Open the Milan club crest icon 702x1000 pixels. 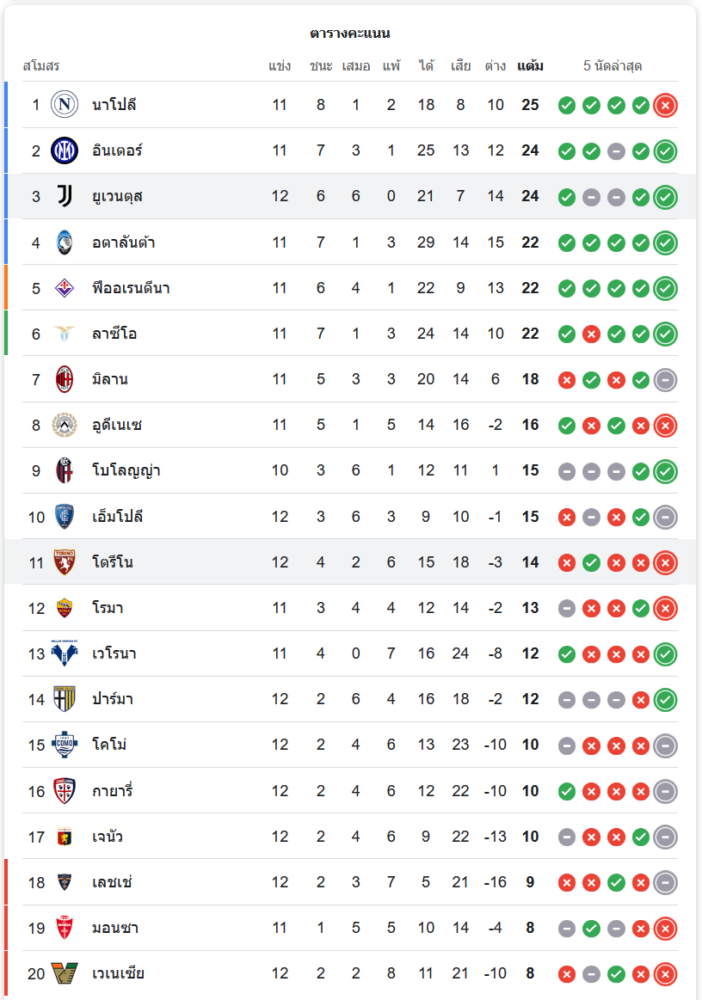pyautogui.click(x=65, y=379)
